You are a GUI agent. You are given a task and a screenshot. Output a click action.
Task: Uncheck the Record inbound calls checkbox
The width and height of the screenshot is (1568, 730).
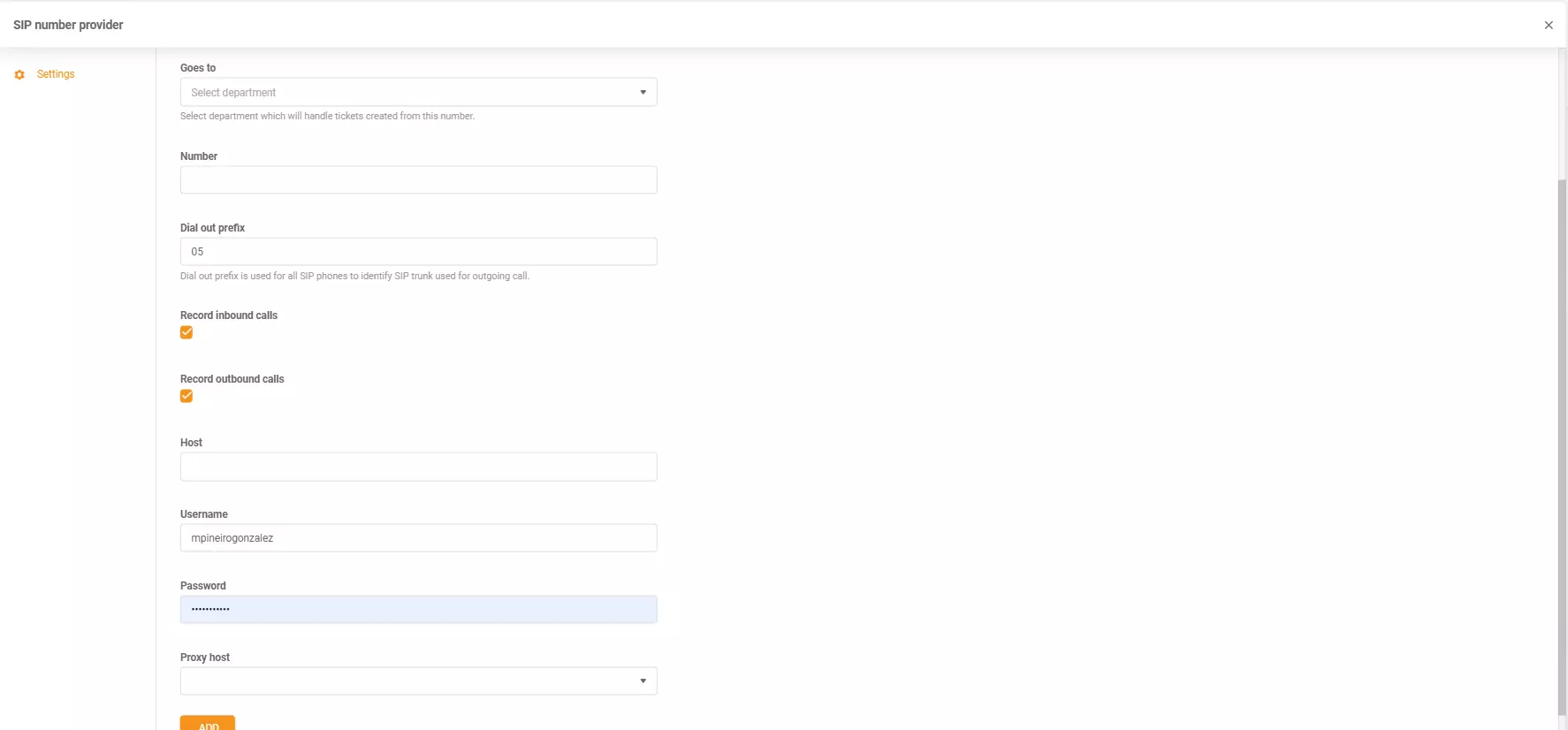186,333
